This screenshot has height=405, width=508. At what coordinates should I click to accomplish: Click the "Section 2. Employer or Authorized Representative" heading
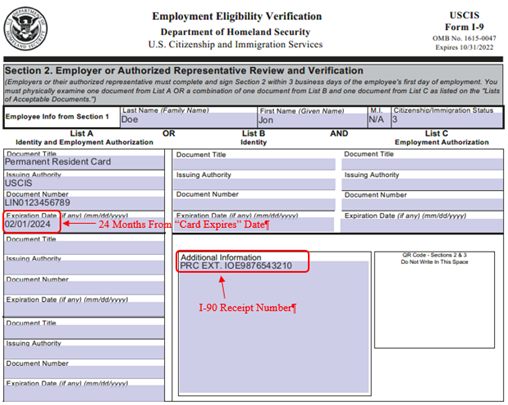click(x=184, y=71)
